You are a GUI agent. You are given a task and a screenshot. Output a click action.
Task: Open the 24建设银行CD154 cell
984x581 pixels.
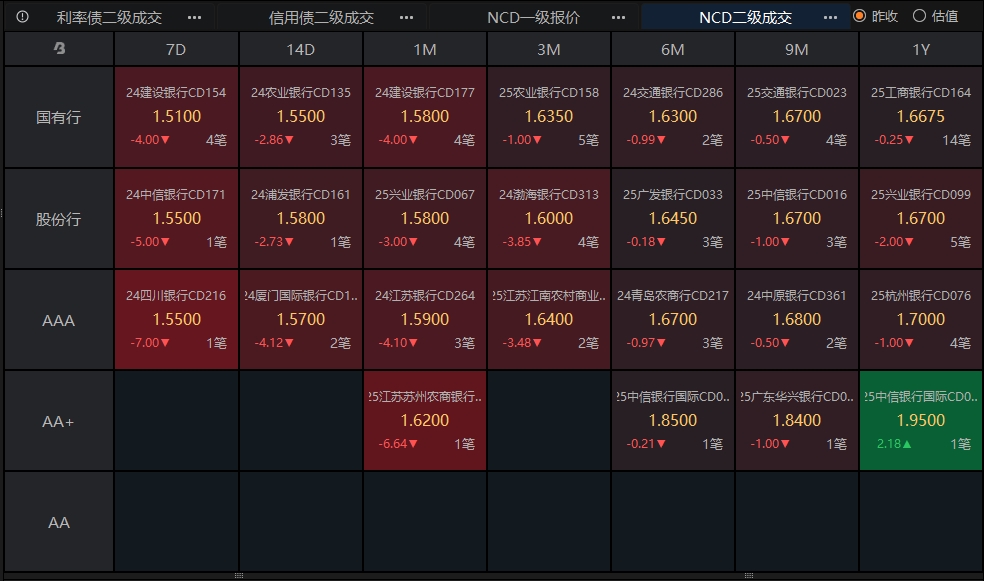(176, 117)
